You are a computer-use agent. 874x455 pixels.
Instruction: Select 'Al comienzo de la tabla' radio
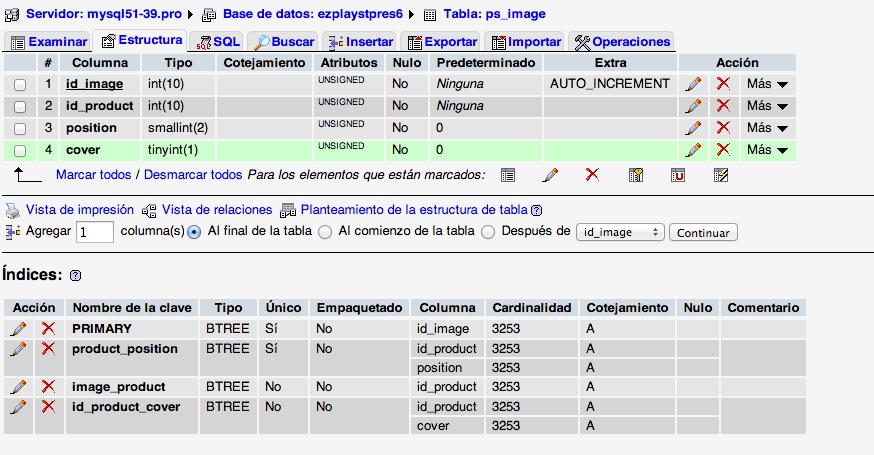325,232
